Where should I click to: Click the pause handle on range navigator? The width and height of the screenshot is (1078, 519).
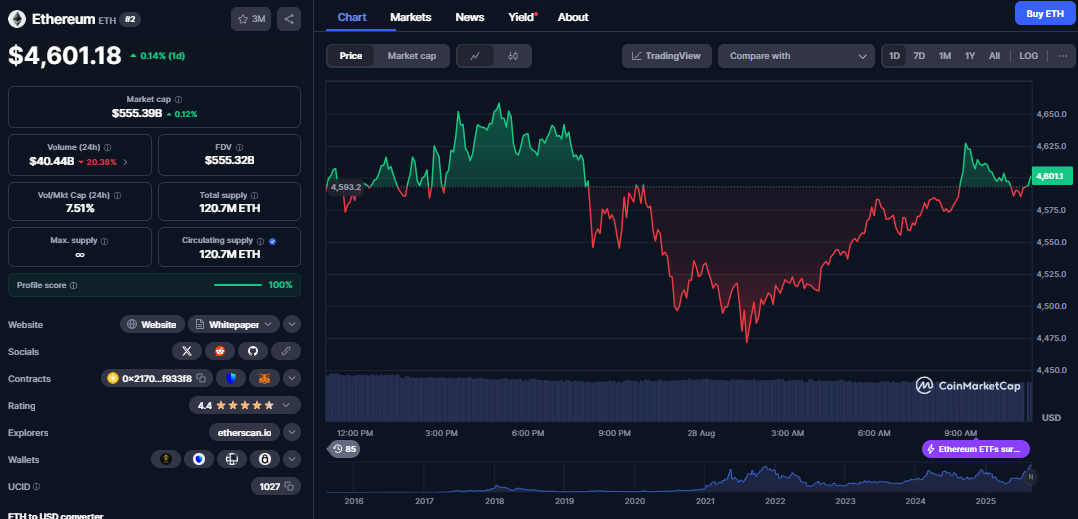(x=1031, y=476)
